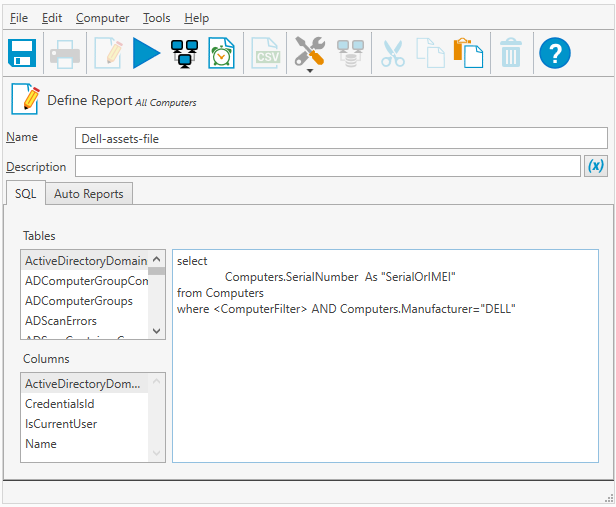Viewport: 616px width, 507px height.
Task: Select CredentialsId in Columns list
Action: point(85,404)
